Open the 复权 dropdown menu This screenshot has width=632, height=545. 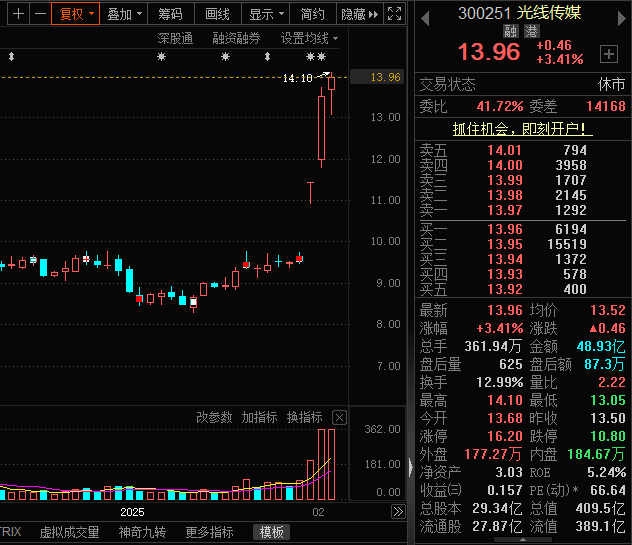point(76,14)
